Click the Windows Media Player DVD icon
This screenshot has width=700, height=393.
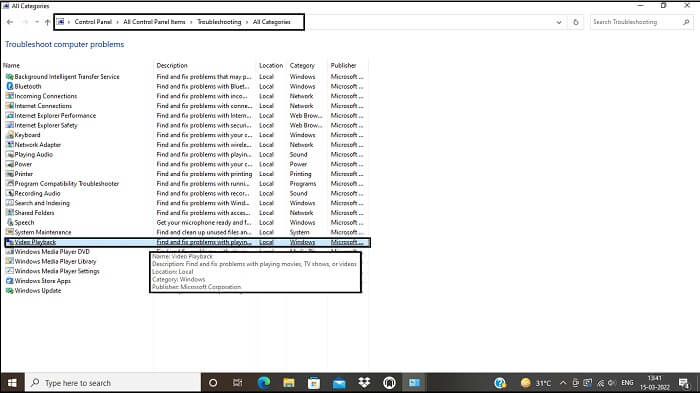tap(9, 252)
